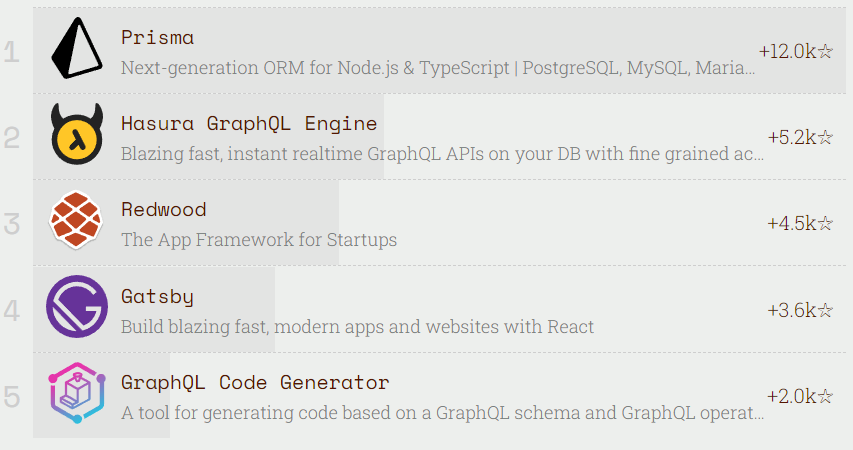Click Prisma's +12.0k star count
Viewport: 853px width, 450px height.
click(x=795, y=51)
